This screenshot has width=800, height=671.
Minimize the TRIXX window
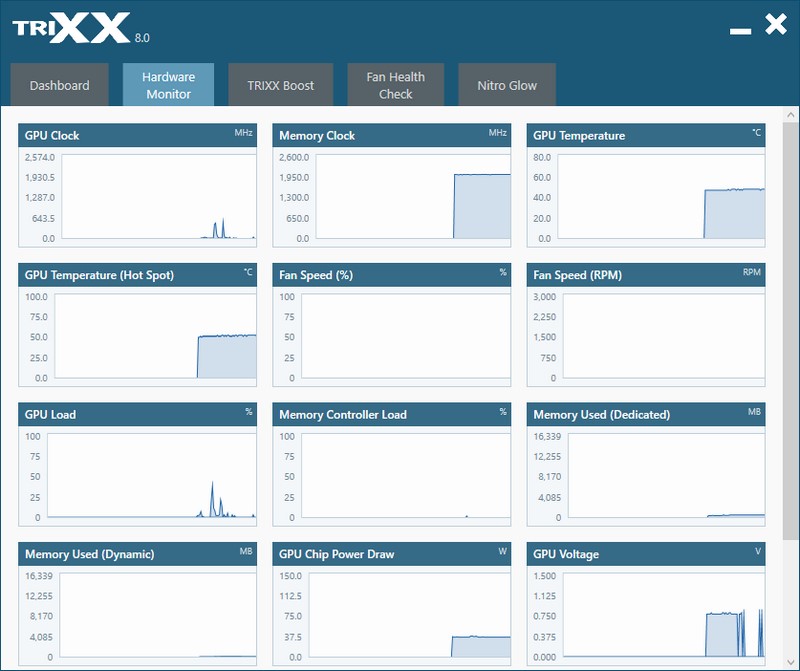pos(740,32)
